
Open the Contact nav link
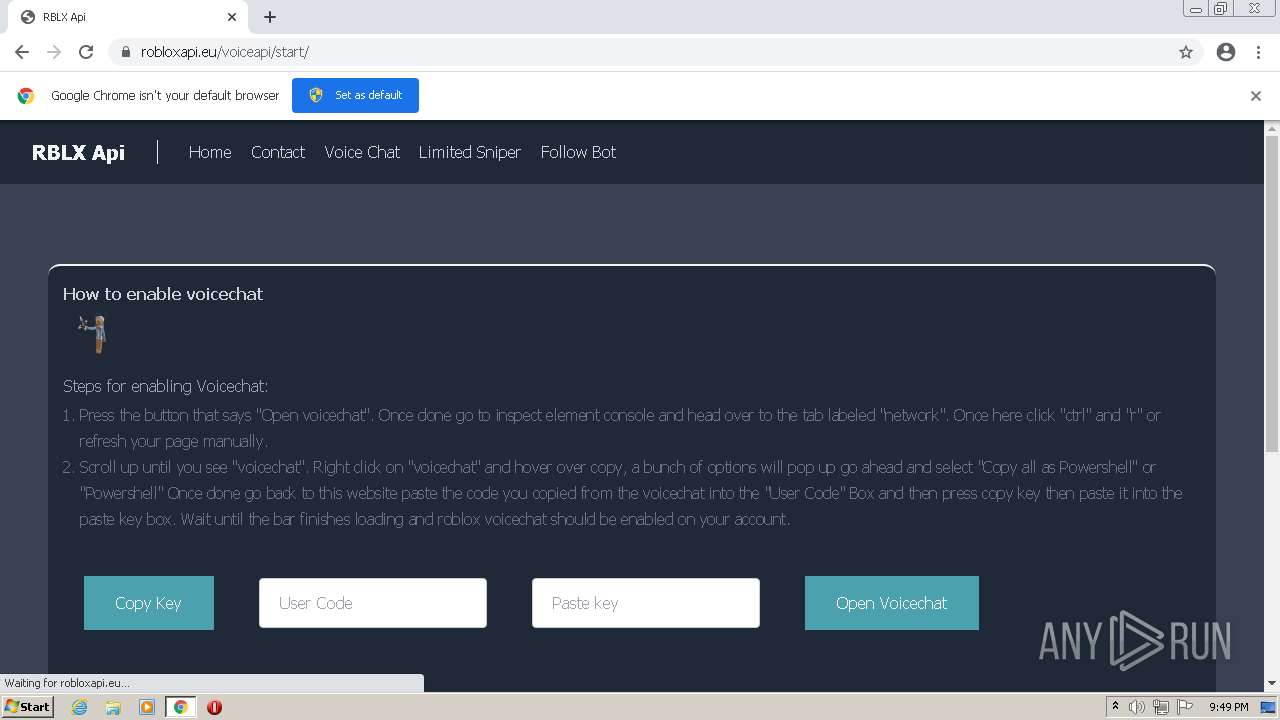(x=278, y=152)
